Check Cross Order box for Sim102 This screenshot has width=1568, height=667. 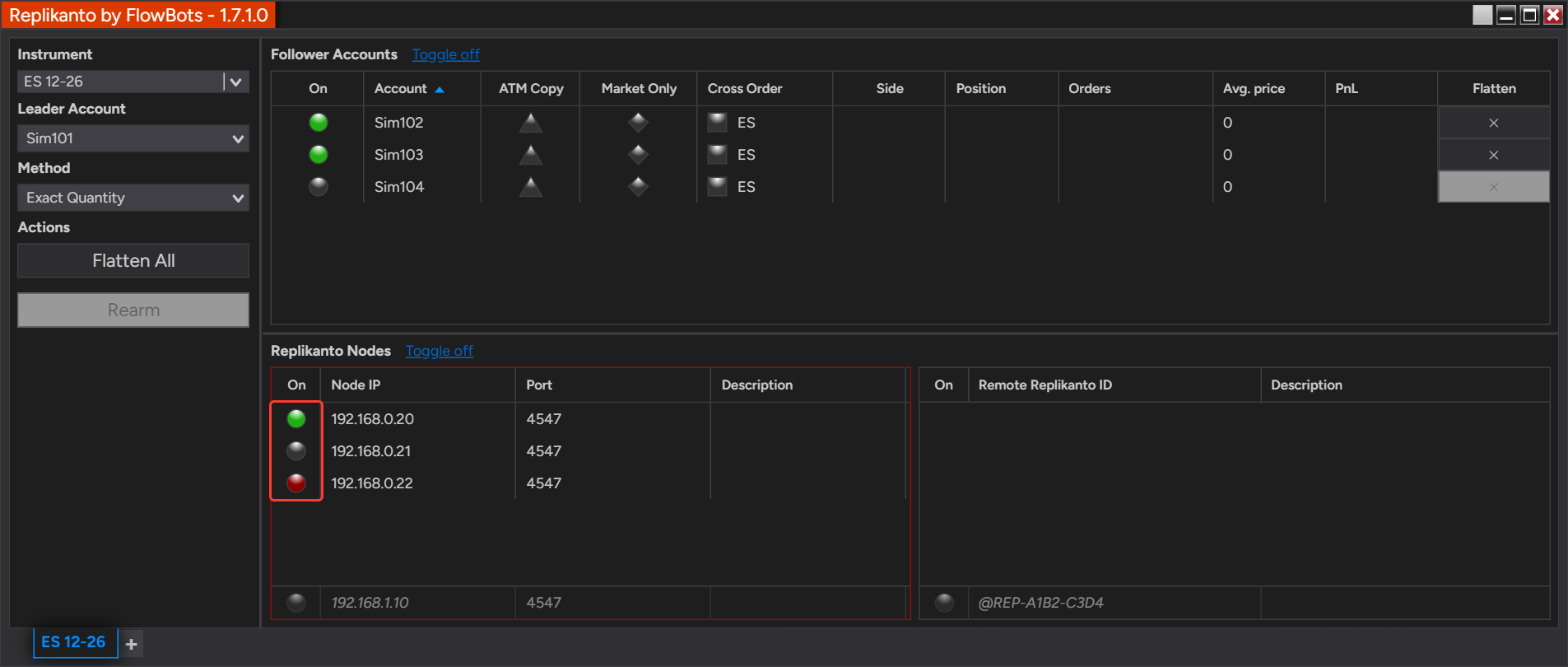[718, 123]
